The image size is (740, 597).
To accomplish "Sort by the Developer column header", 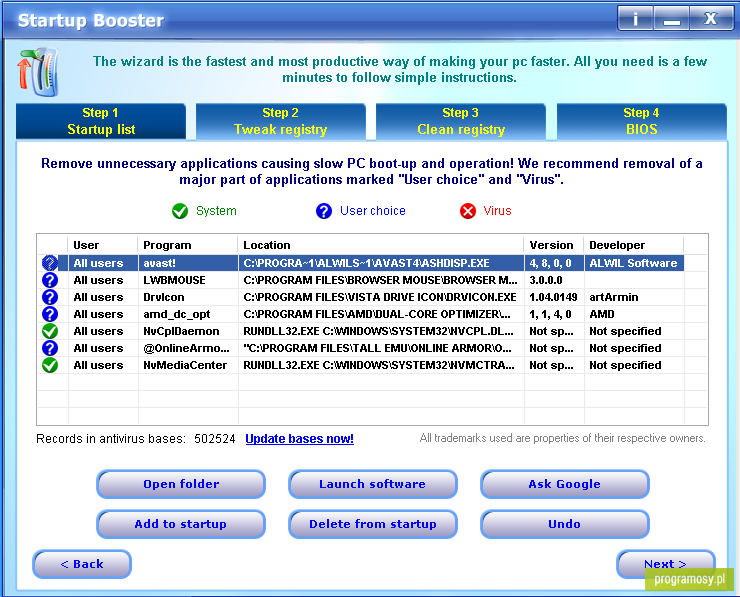I will pyautogui.click(x=634, y=245).
